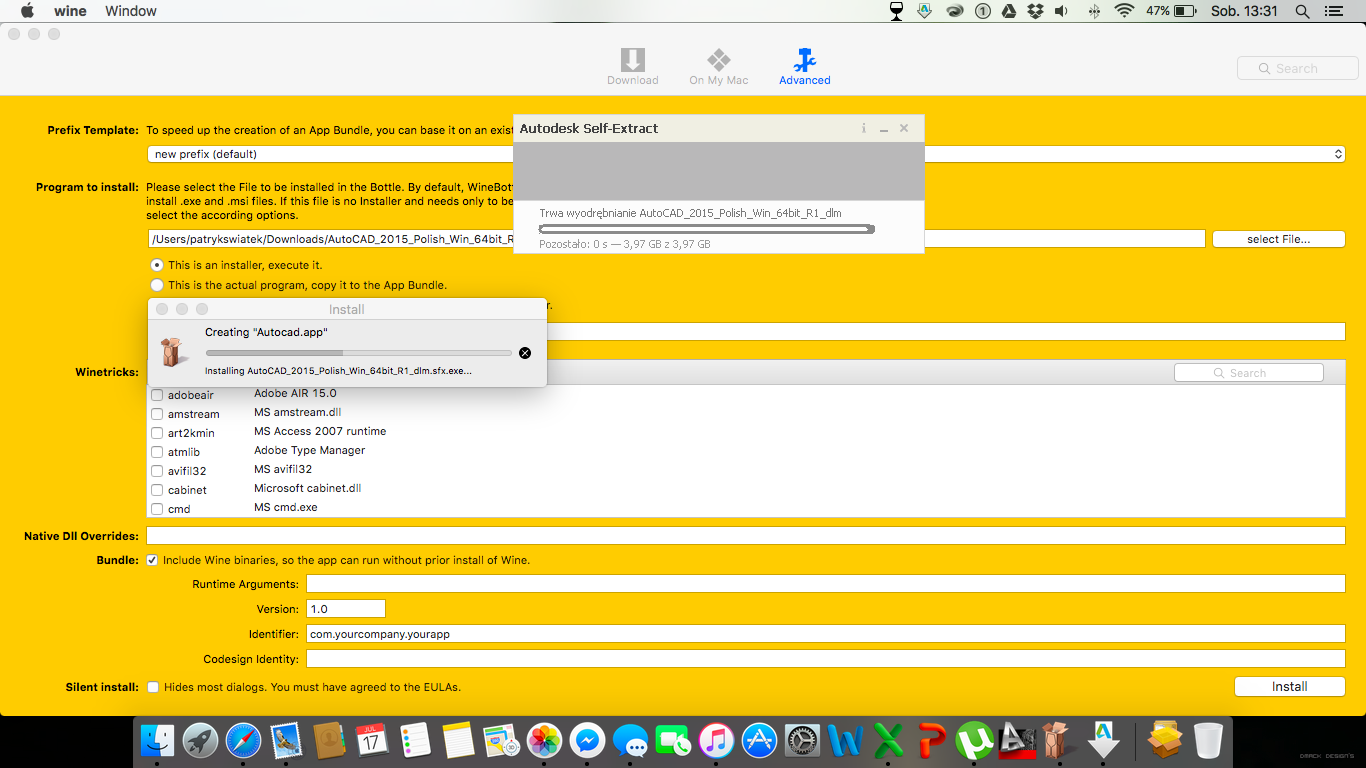
Task: Open Finder from the Dock
Action: click(157, 740)
